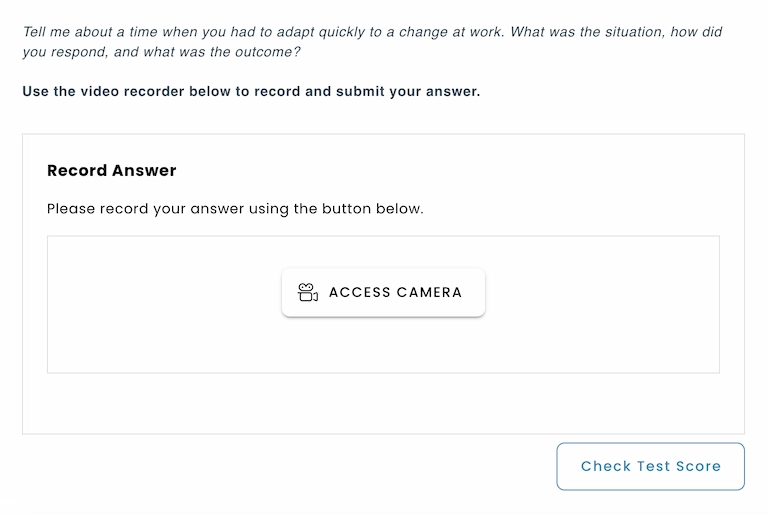
Task: Select the Record Answer heading
Action: click(x=112, y=171)
